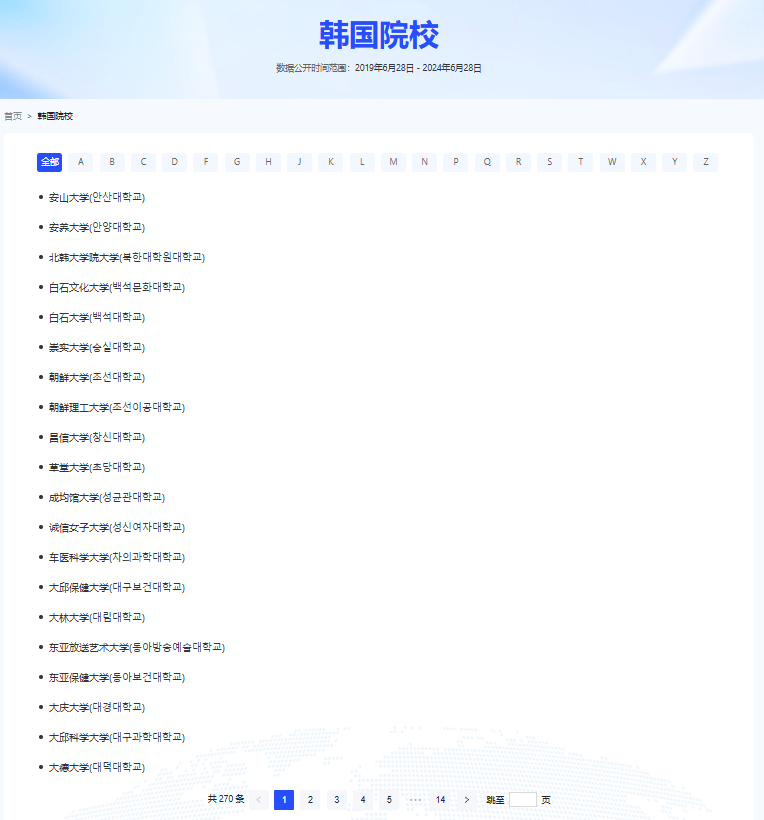The width and height of the screenshot is (764, 820).
Task: Open 草堂大学 entry
Action: (97, 467)
